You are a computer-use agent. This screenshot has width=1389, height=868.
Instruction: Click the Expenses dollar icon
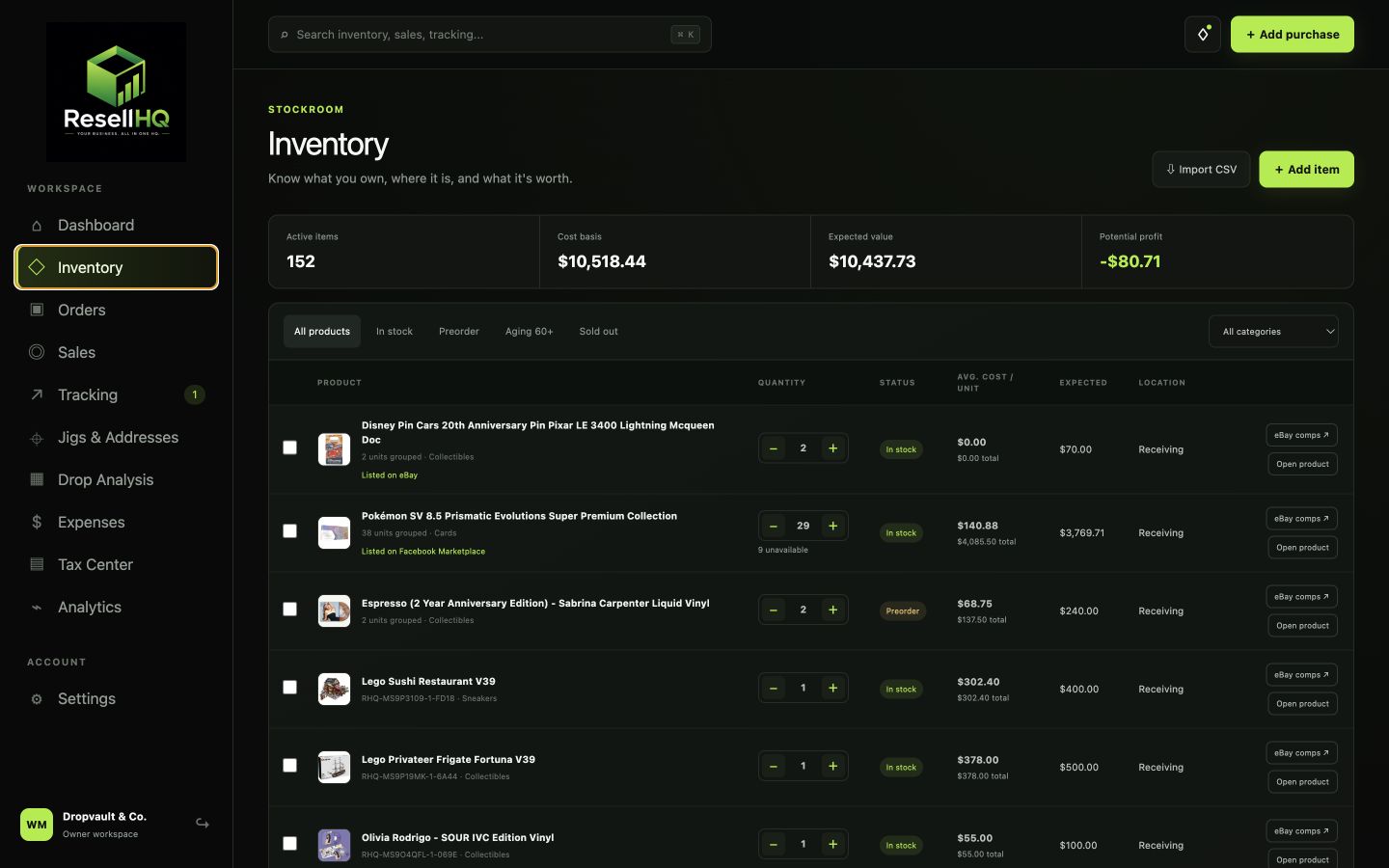[37, 522]
